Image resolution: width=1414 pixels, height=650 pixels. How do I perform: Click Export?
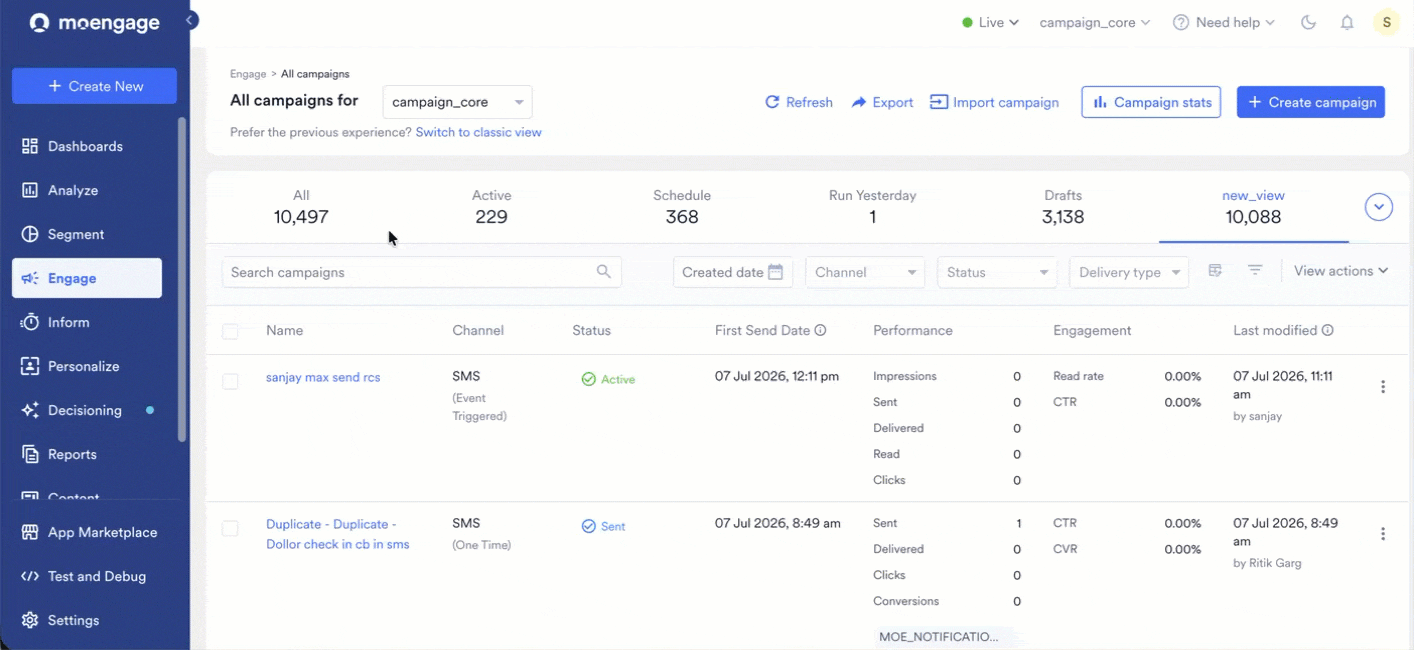(882, 102)
